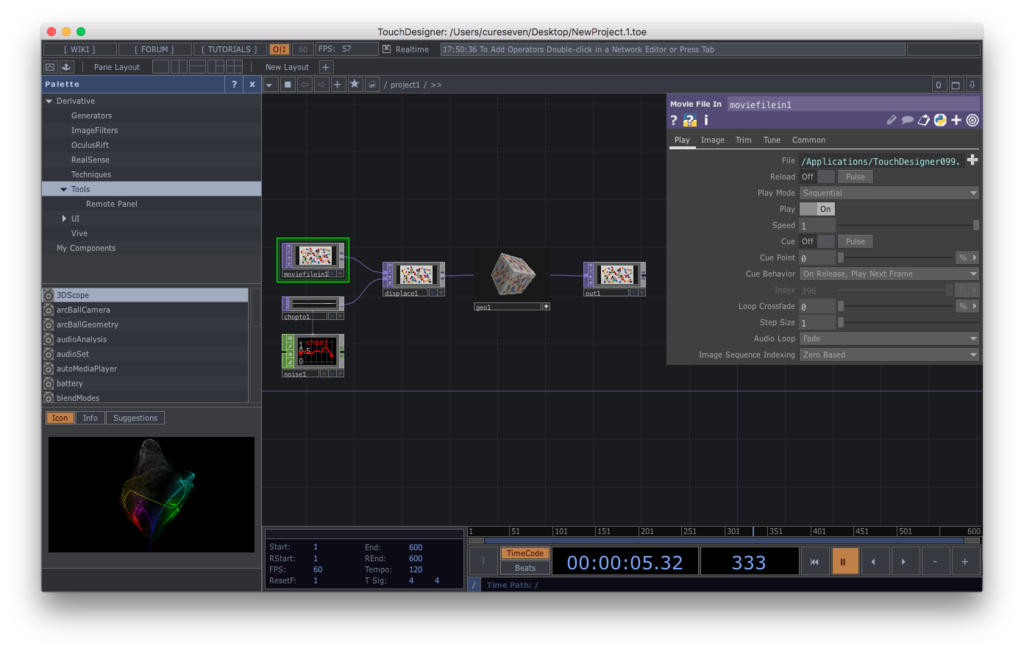1024x651 pixels.
Task: Maximize pane with the window icon
Action: pos(955,85)
